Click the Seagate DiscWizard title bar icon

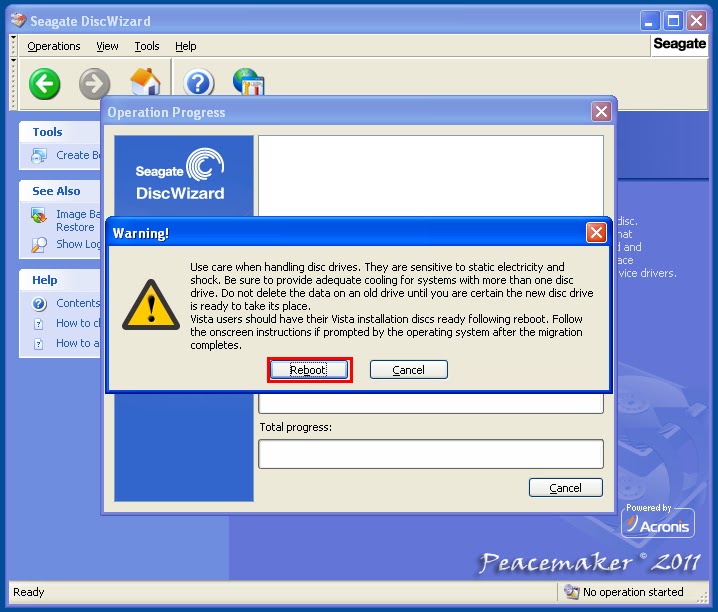click(18, 21)
